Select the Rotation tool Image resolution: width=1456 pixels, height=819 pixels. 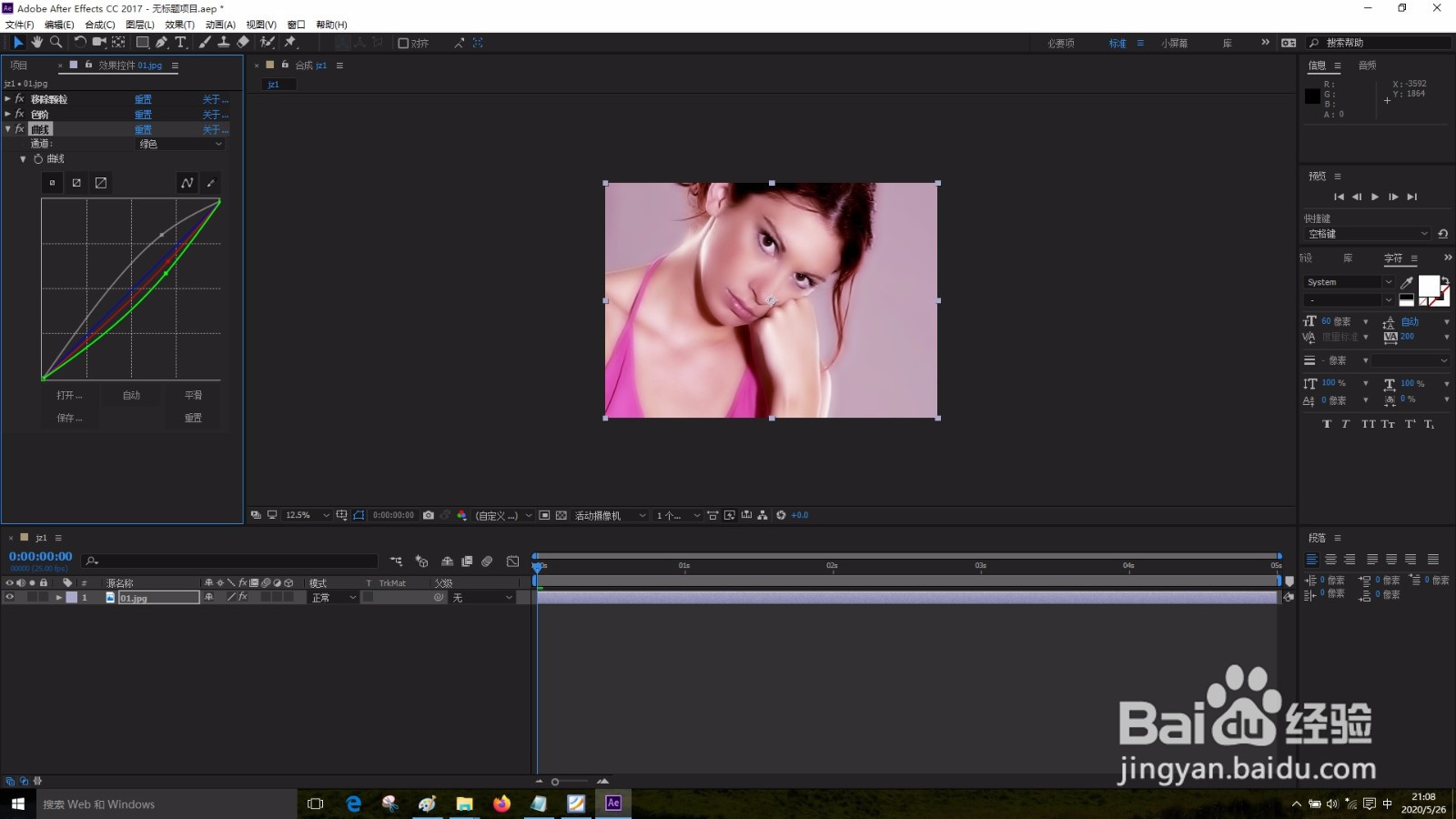click(x=80, y=42)
